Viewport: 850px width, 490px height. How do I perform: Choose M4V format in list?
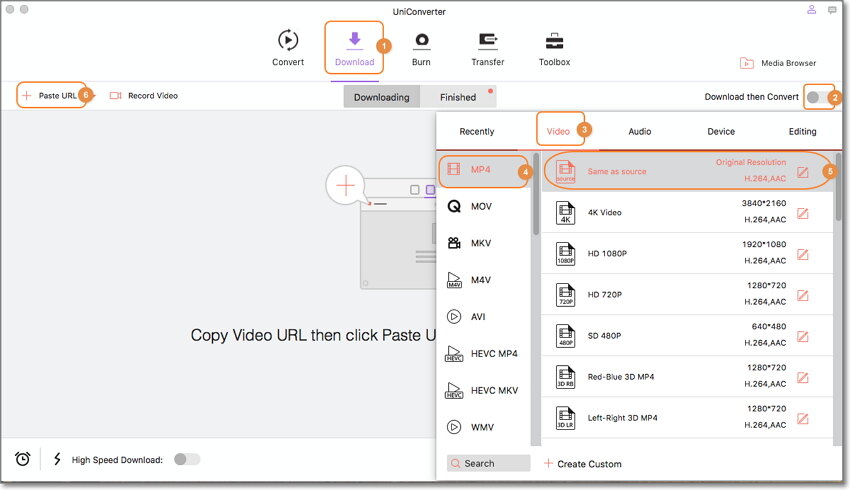pos(484,280)
